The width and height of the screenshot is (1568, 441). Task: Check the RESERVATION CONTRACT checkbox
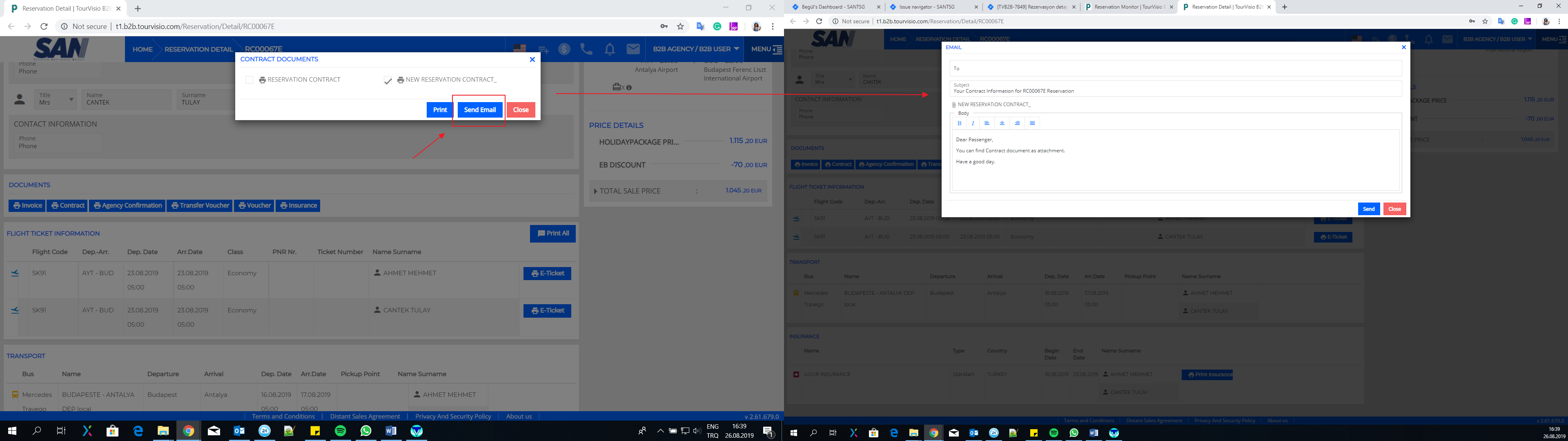tap(249, 80)
